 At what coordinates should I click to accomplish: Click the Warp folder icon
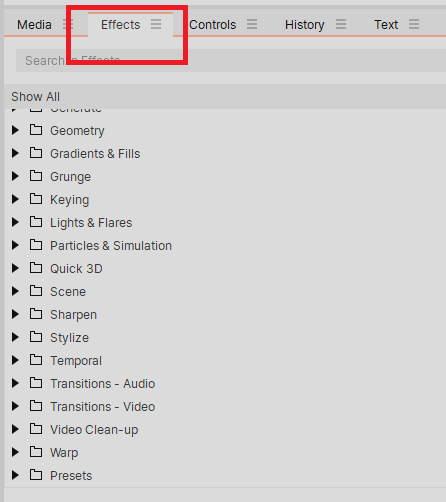point(36,452)
